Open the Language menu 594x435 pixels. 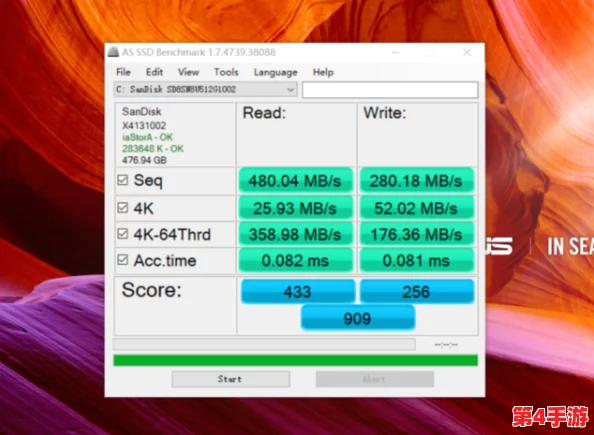(x=275, y=72)
